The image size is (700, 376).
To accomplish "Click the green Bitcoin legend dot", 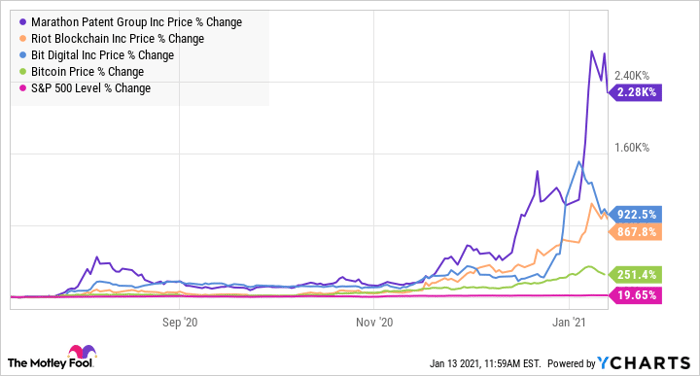I will click(x=23, y=71).
